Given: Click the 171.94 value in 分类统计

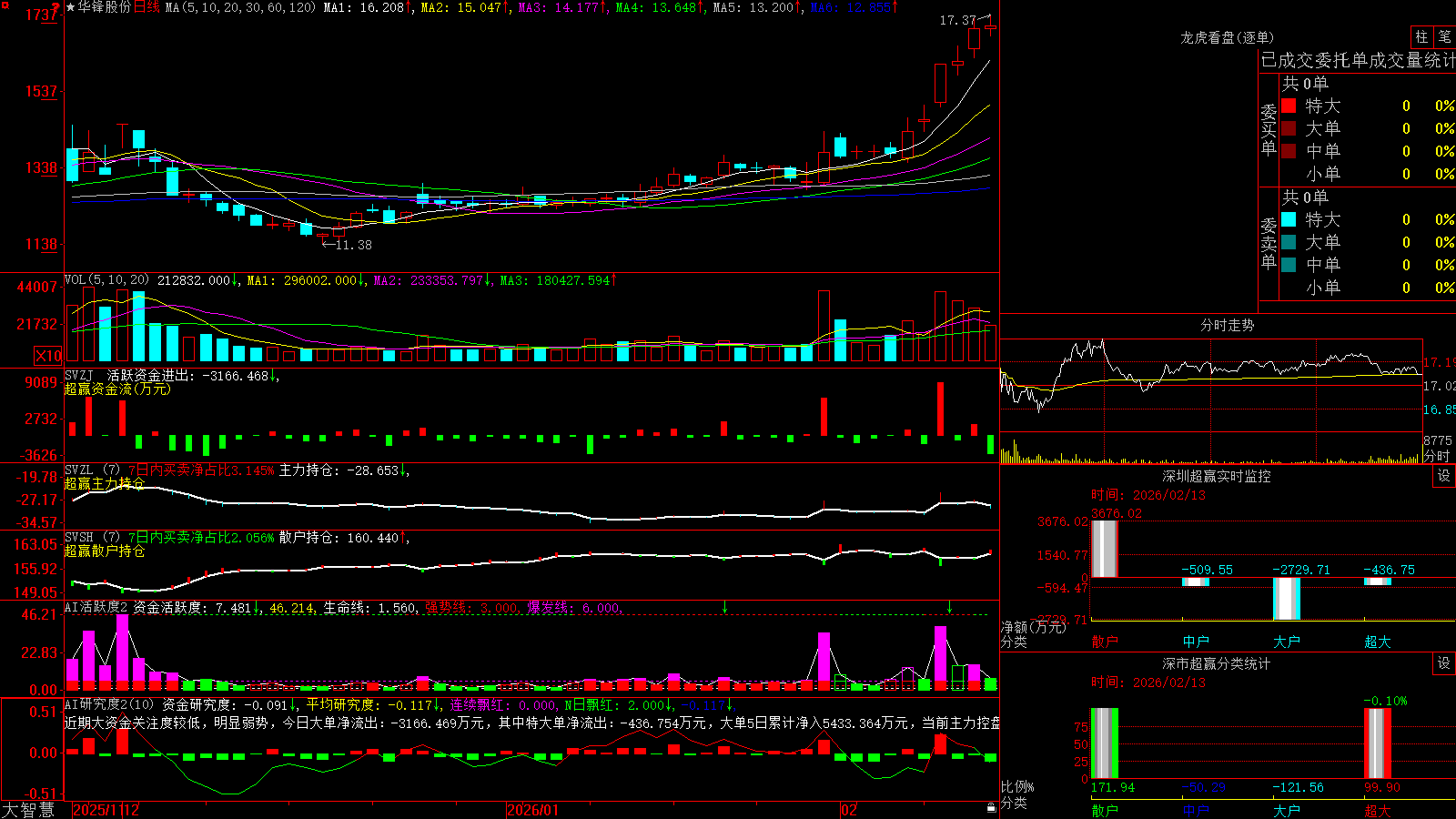Looking at the screenshot, I should click(1113, 787).
